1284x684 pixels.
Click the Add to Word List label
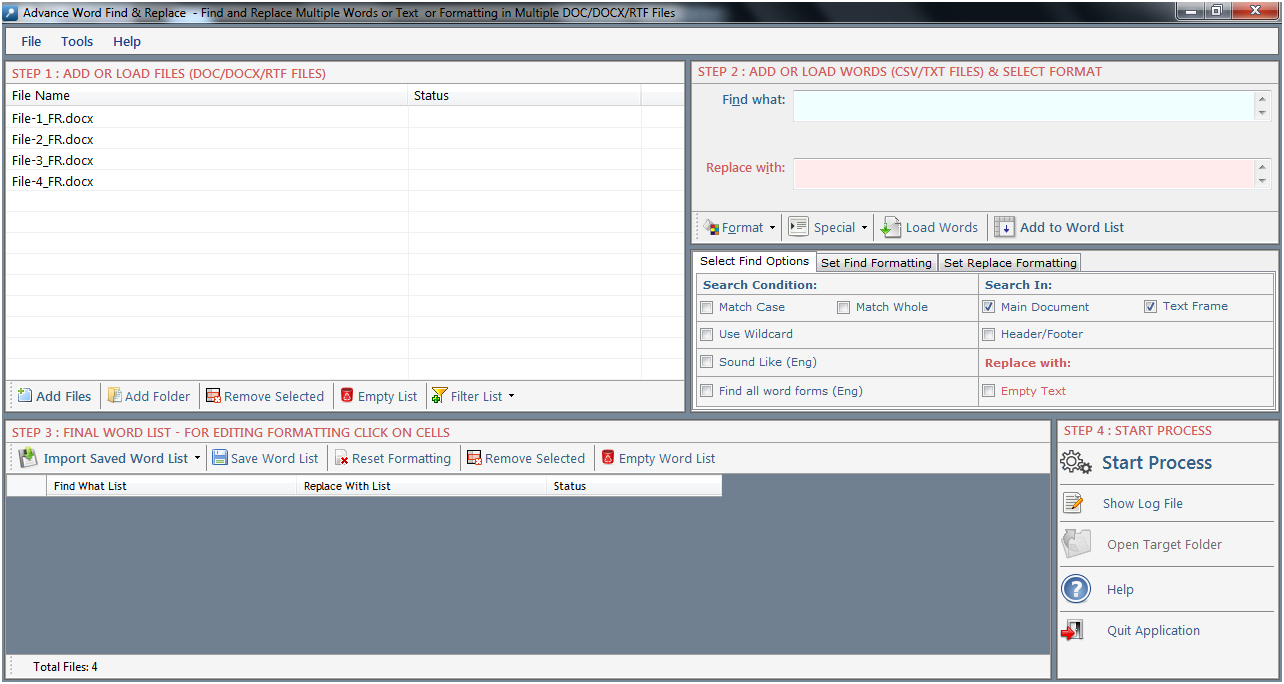1072,228
